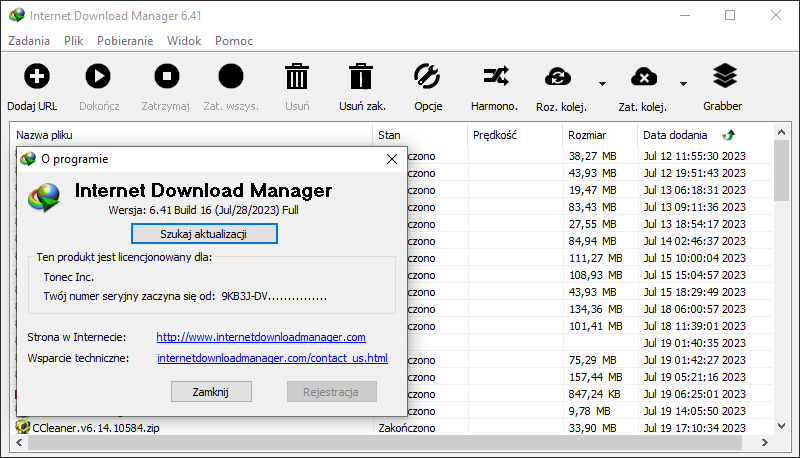
Task: Click Szukaj aktualizacji button
Action: pos(204,234)
